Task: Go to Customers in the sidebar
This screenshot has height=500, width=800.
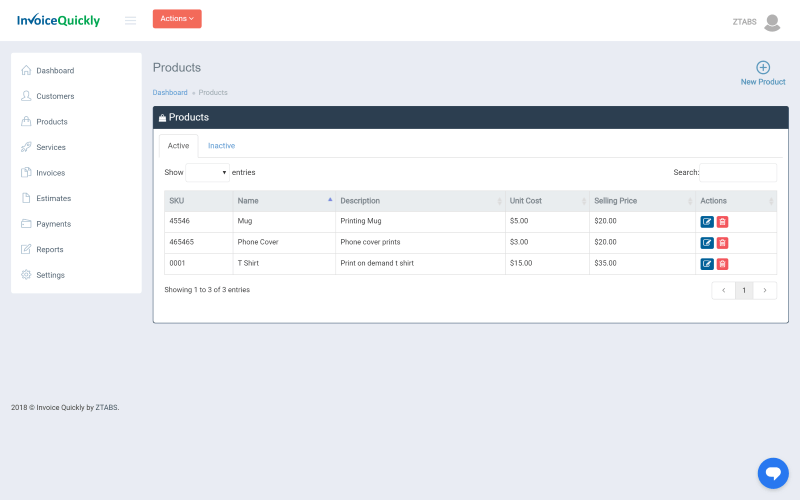Action: tap(55, 96)
